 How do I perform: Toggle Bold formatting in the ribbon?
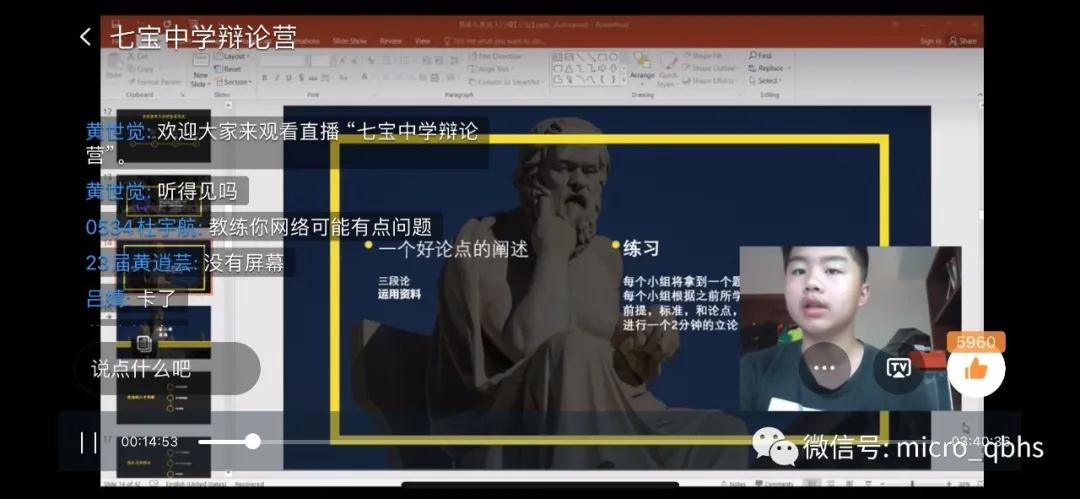click(264, 77)
